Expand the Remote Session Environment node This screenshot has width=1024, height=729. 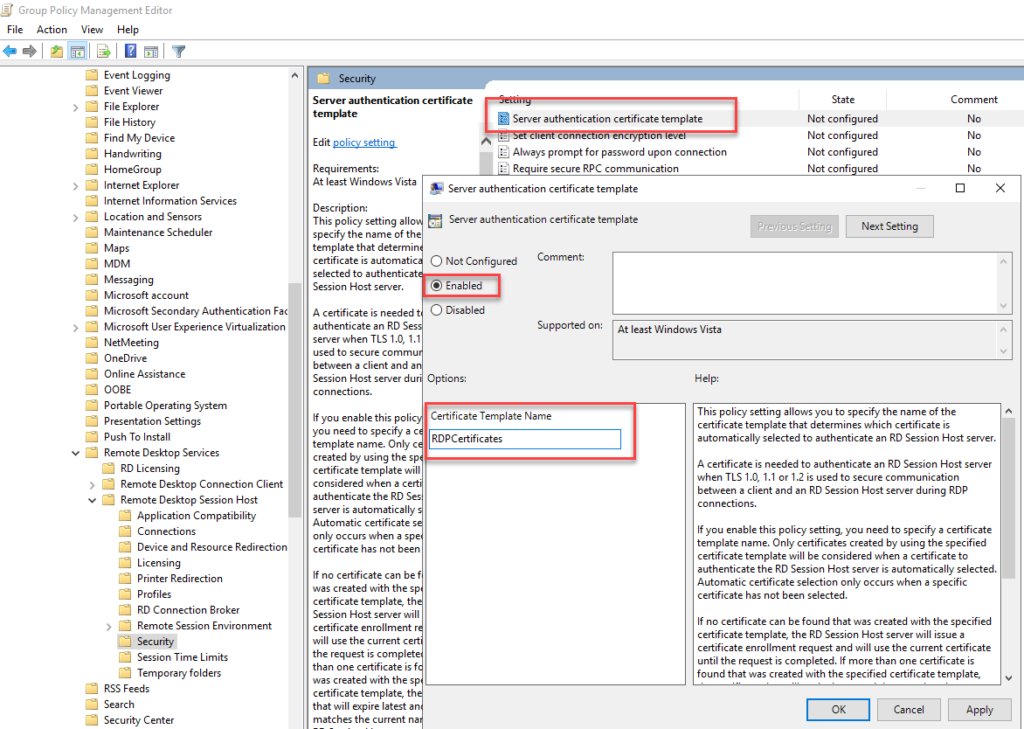(109, 626)
